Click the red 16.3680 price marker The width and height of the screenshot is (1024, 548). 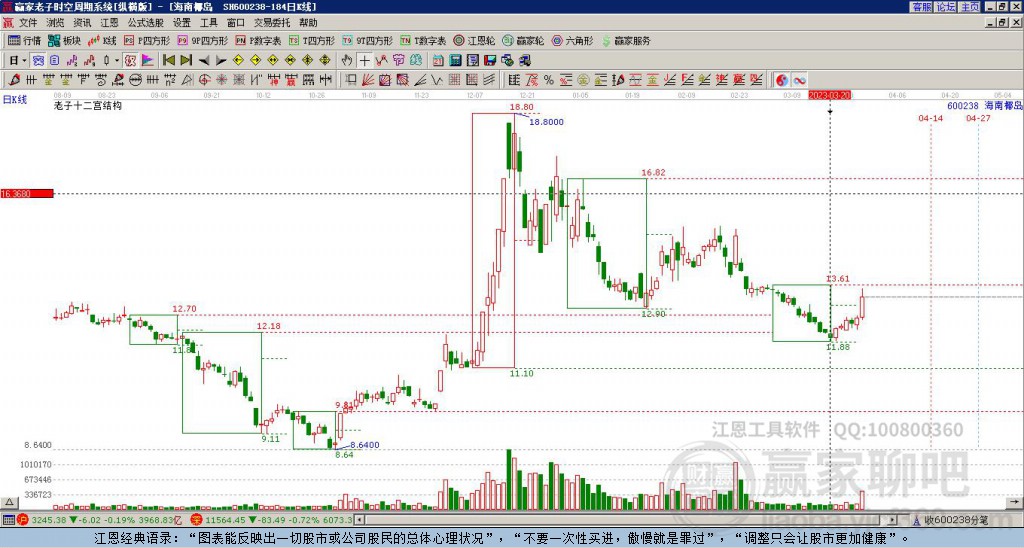27,193
